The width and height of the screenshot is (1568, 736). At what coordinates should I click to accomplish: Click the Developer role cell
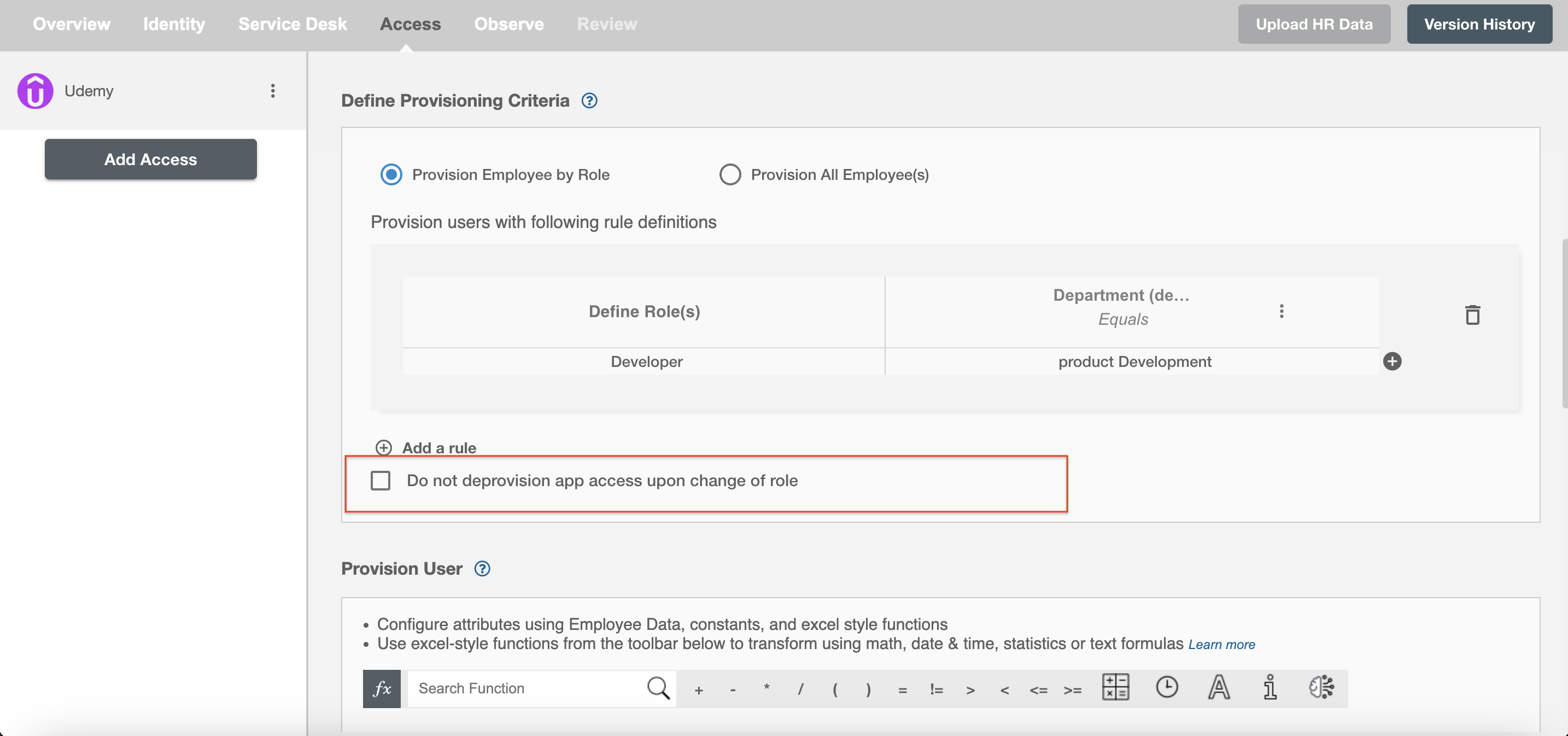click(x=644, y=361)
